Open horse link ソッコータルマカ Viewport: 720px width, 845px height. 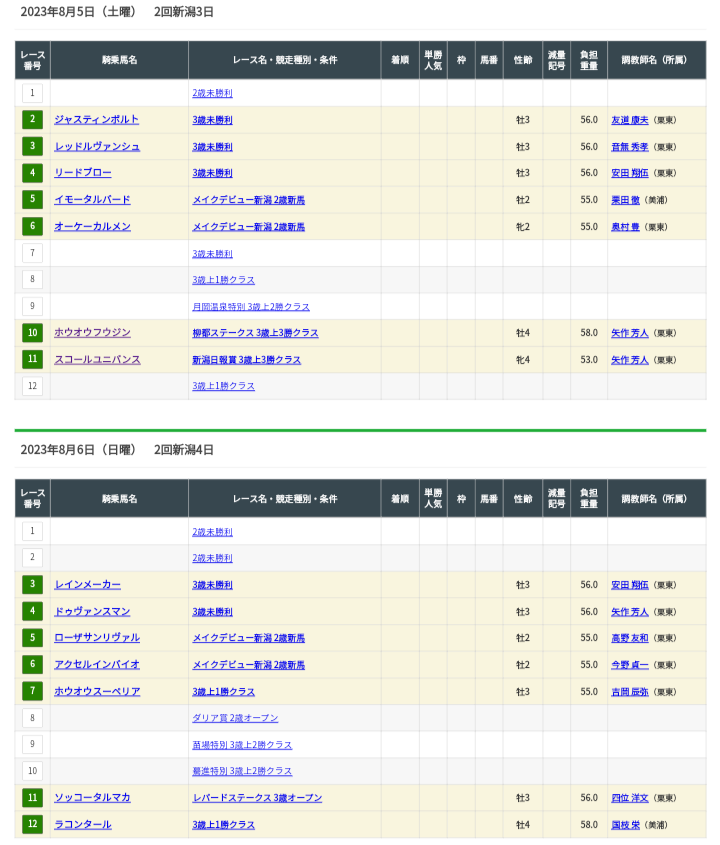92,798
